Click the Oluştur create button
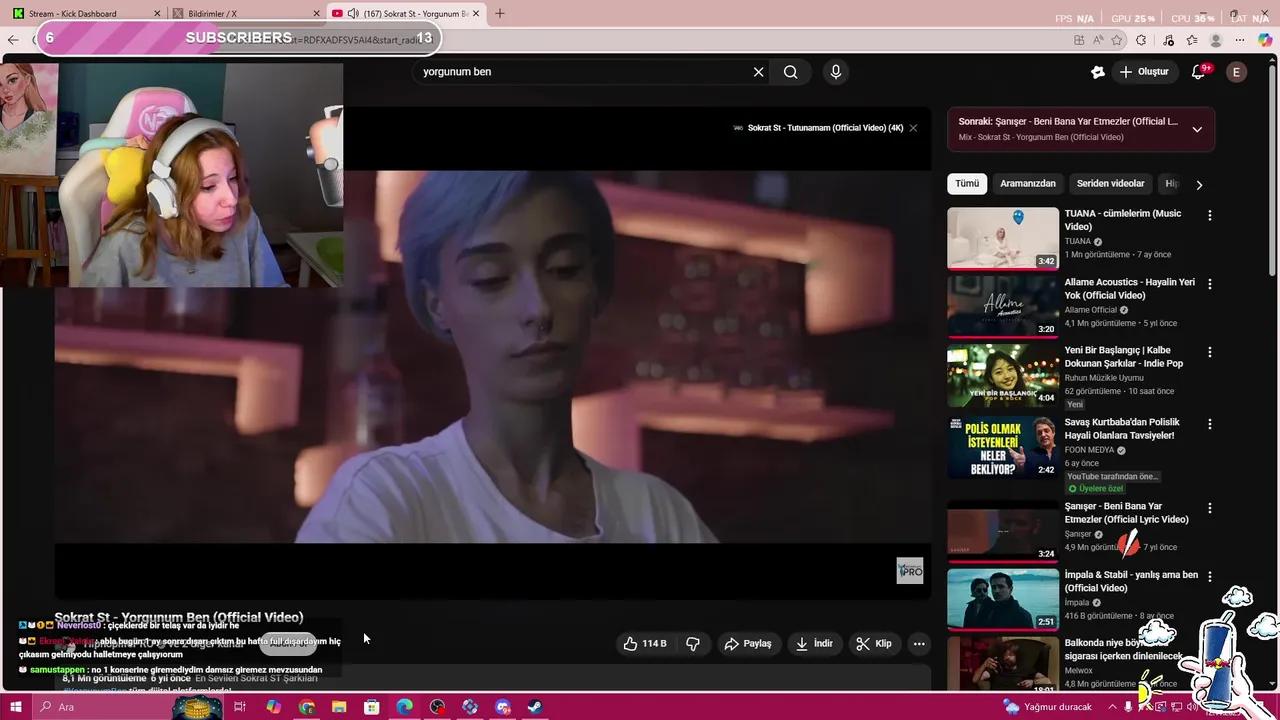 tap(1144, 72)
